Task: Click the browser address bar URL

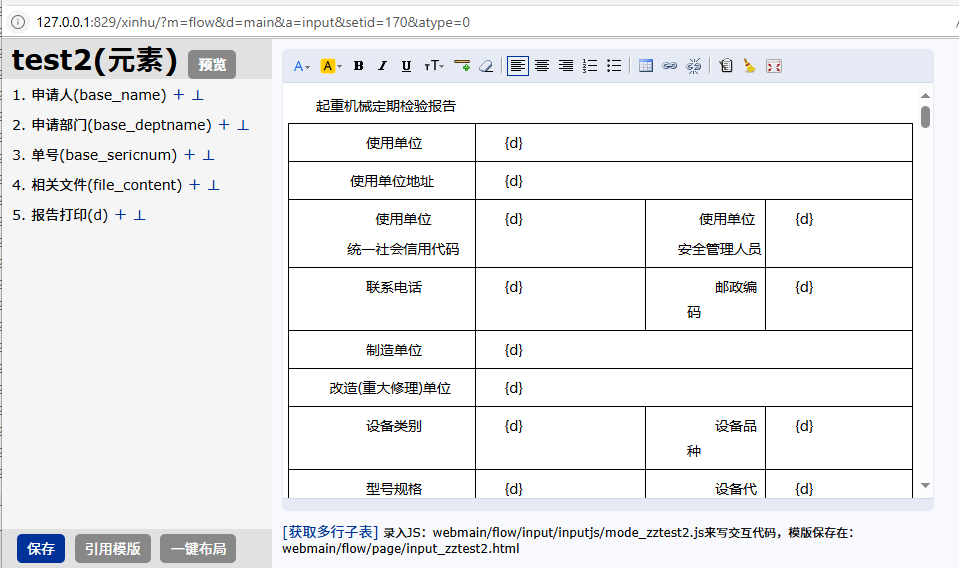Action: pyautogui.click(x=253, y=23)
